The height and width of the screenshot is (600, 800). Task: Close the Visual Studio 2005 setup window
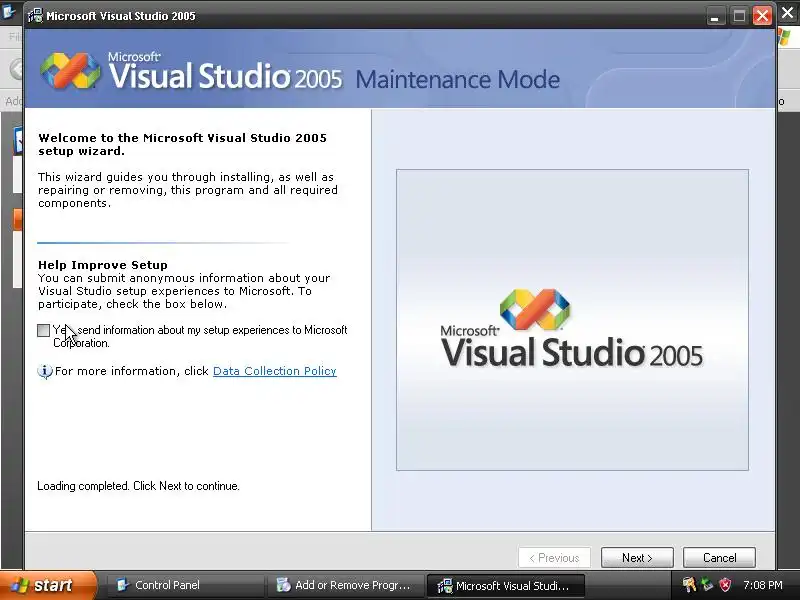(762, 16)
